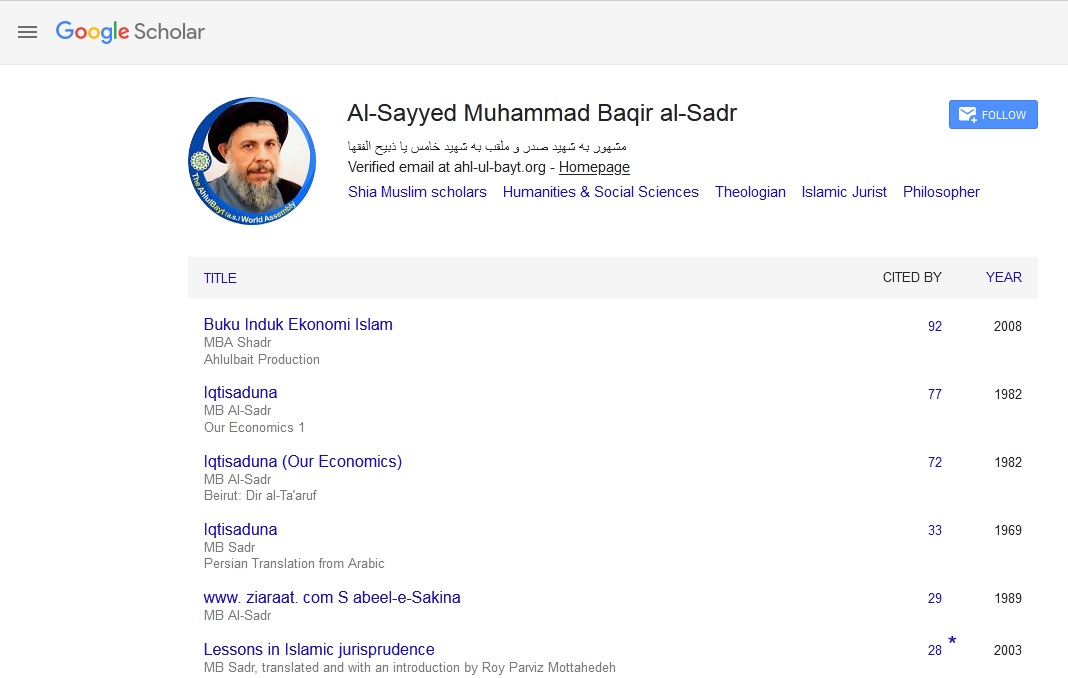This screenshot has height=678, width=1068.
Task: Open the Philosopher interest tag
Action: pyautogui.click(x=941, y=192)
